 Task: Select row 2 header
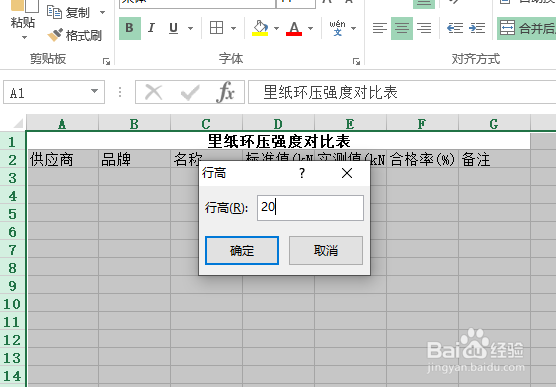(12, 159)
